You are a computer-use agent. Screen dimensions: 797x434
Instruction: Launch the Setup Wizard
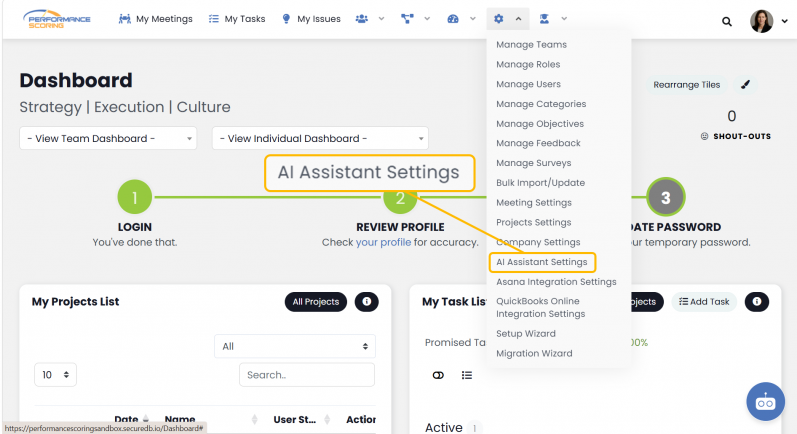526,334
